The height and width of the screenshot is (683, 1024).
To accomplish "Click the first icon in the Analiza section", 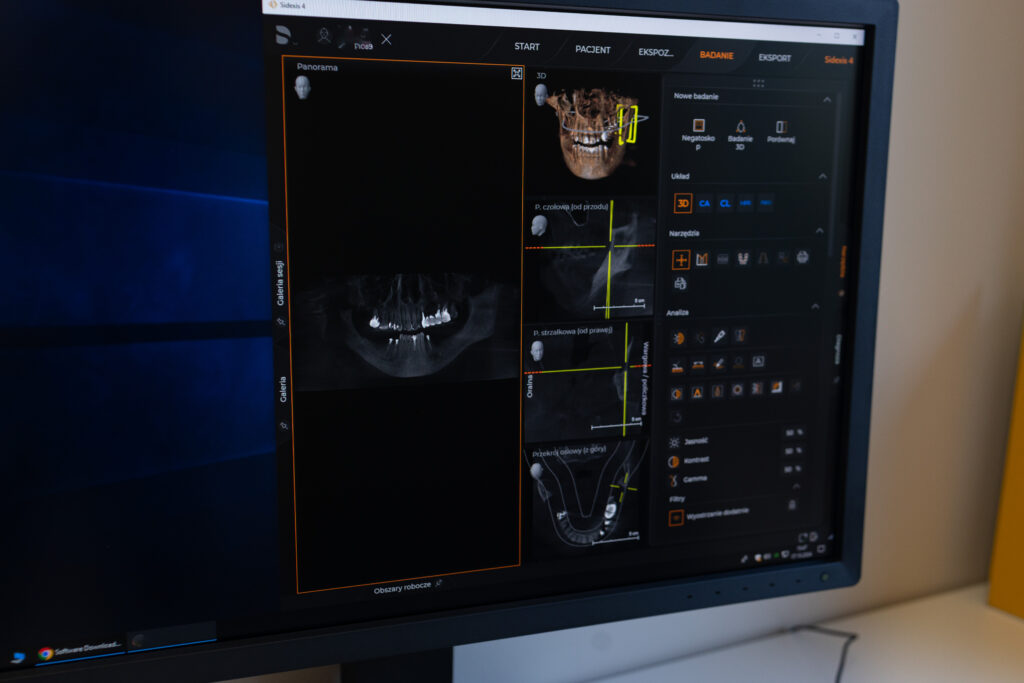I will click(x=677, y=338).
